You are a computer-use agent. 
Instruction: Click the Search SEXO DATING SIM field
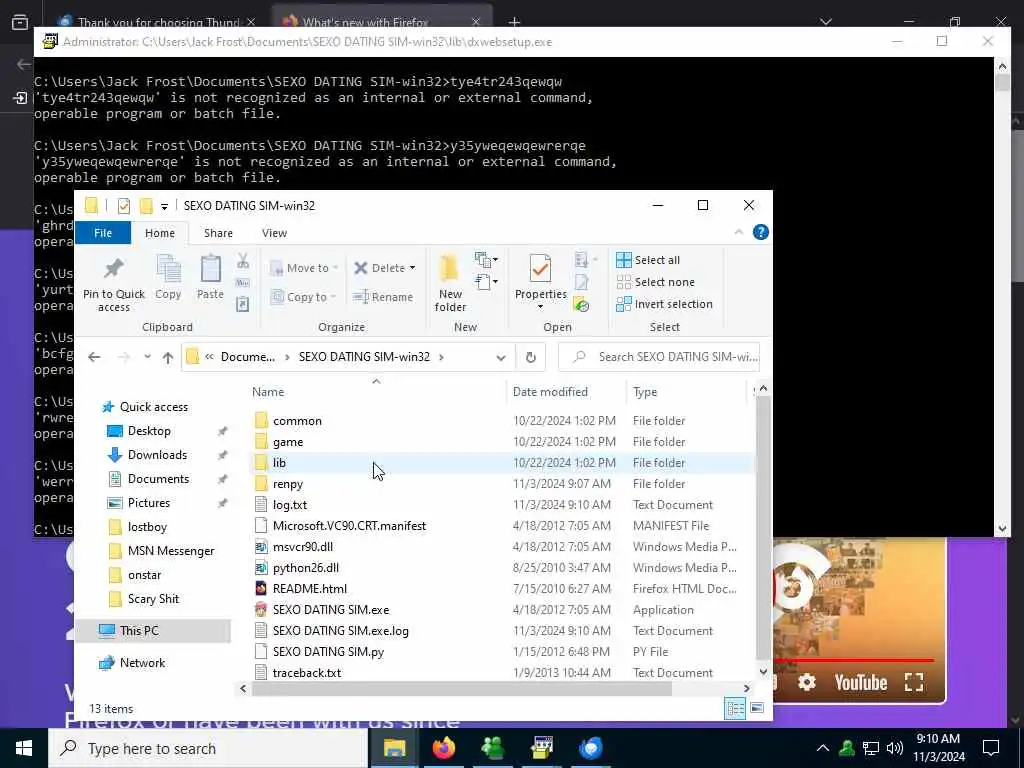click(x=660, y=357)
